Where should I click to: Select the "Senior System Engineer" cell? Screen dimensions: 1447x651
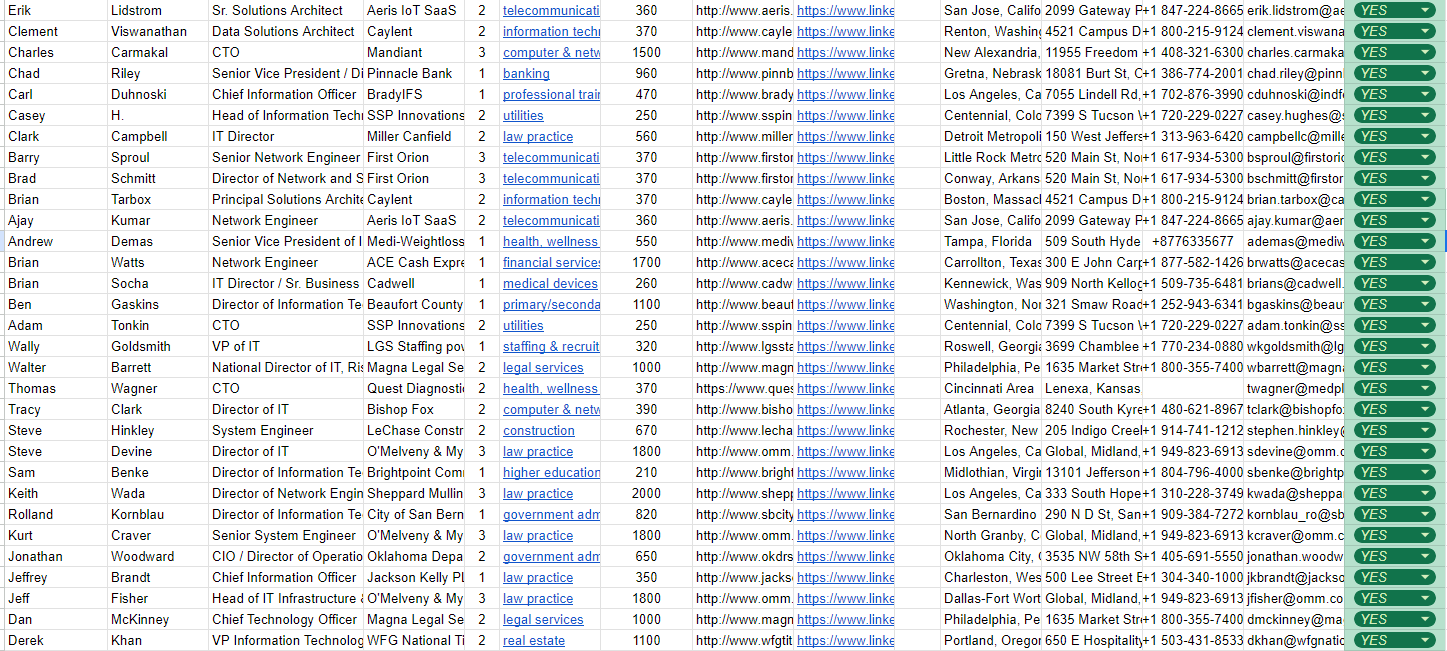pos(286,535)
